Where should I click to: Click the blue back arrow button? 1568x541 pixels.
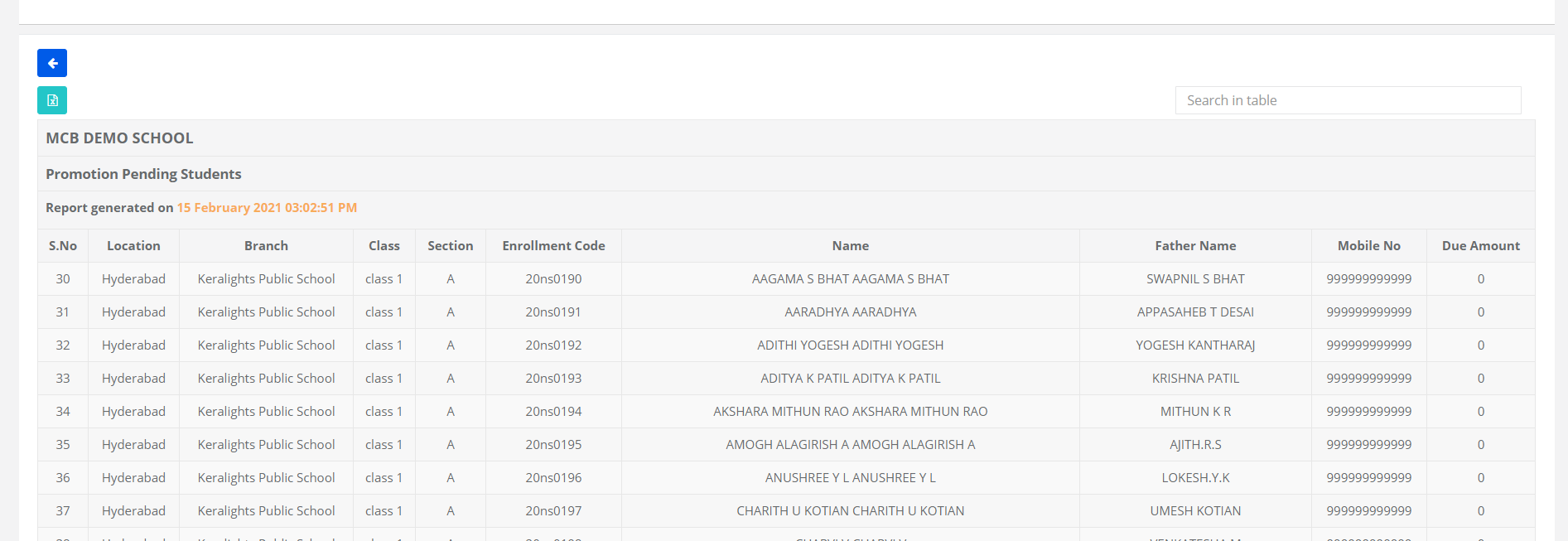click(52, 63)
